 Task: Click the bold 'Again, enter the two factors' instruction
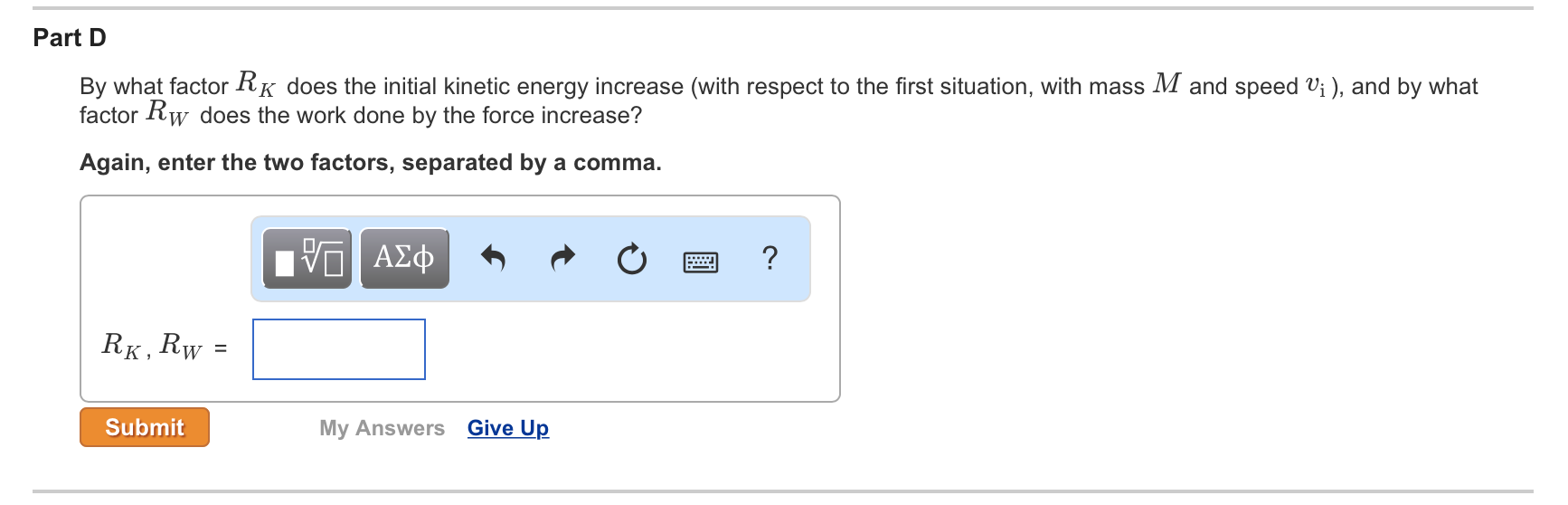(x=371, y=163)
